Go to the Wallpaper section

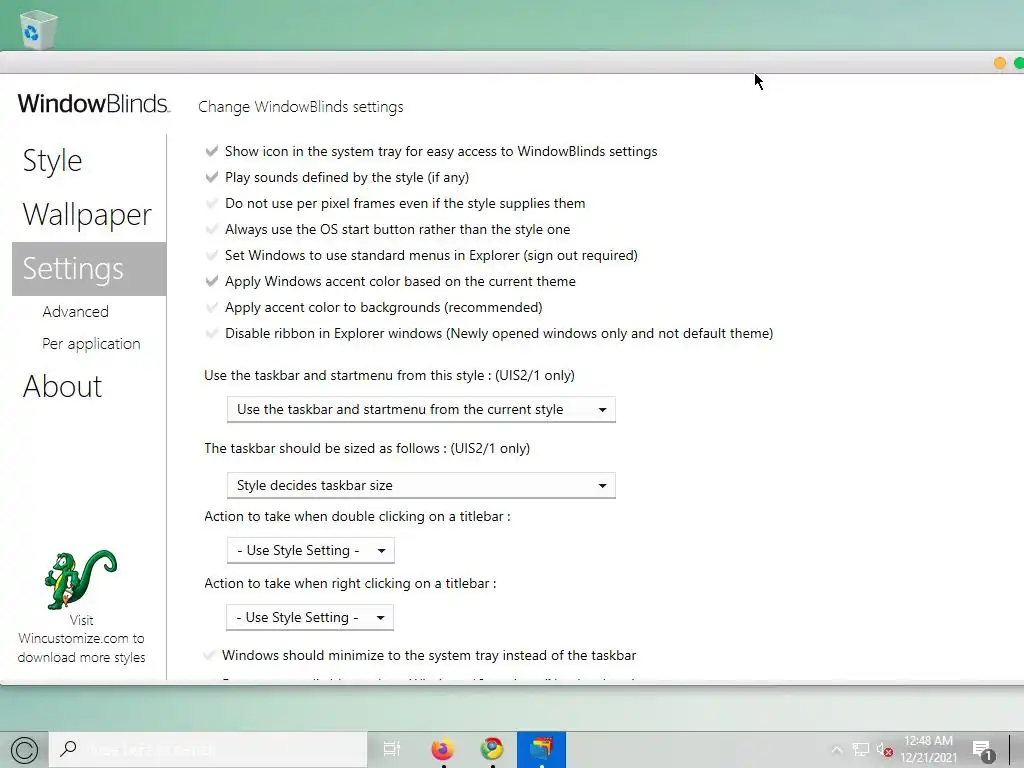(87, 215)
